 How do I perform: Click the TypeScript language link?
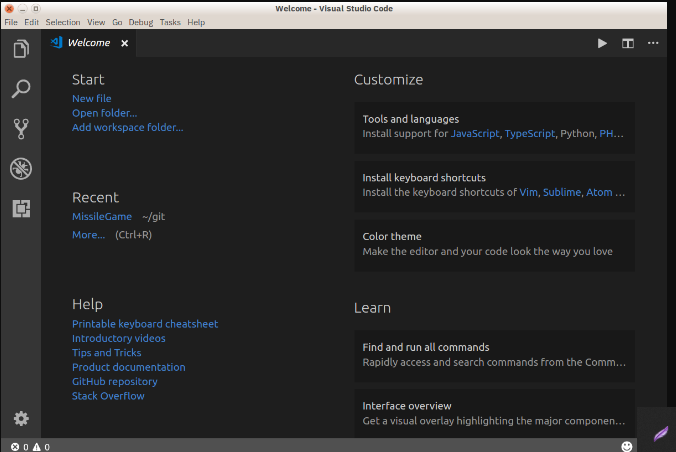tap(530, 134)
